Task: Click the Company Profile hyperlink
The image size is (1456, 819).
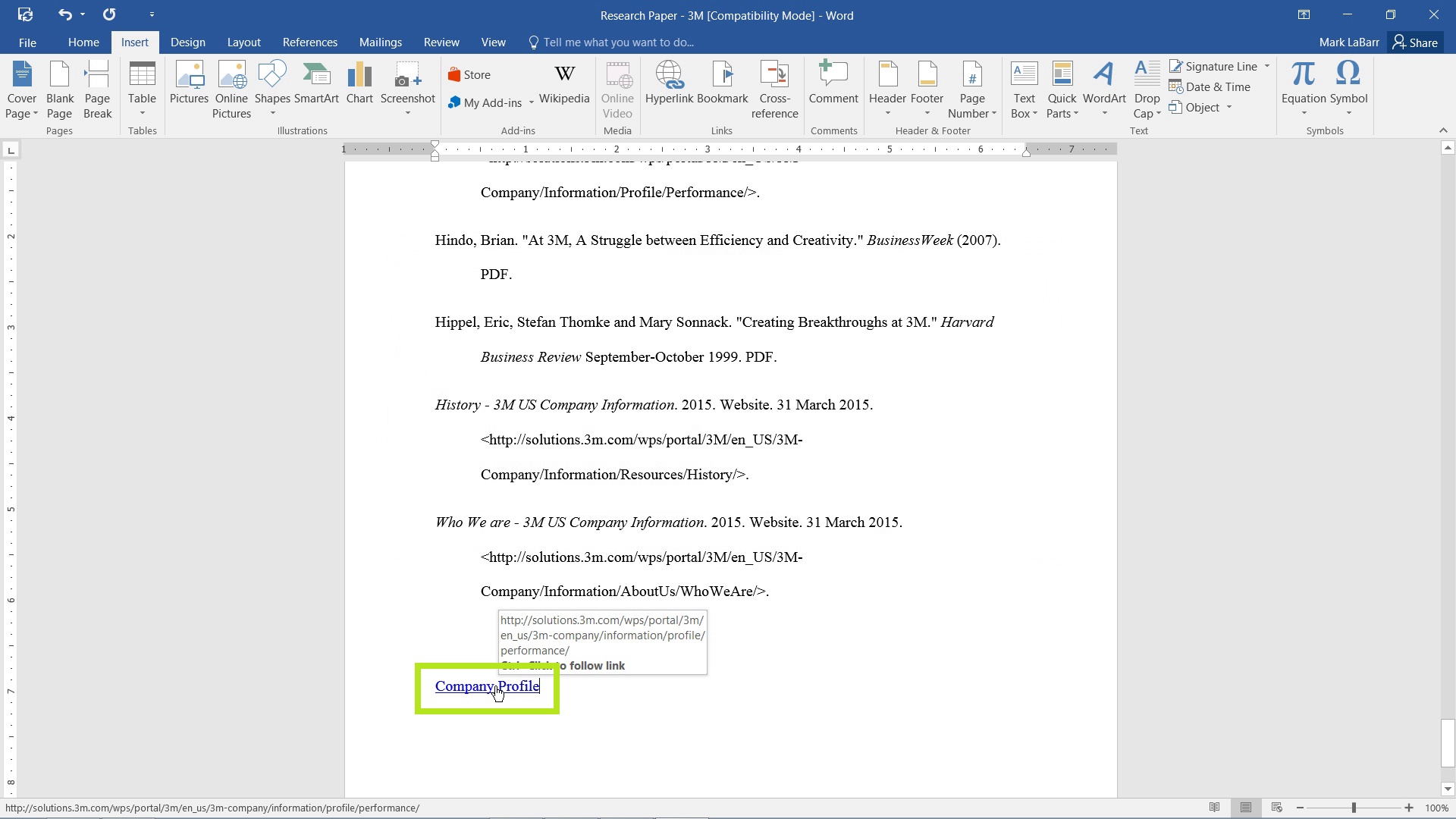Action: tap(487, 685)
